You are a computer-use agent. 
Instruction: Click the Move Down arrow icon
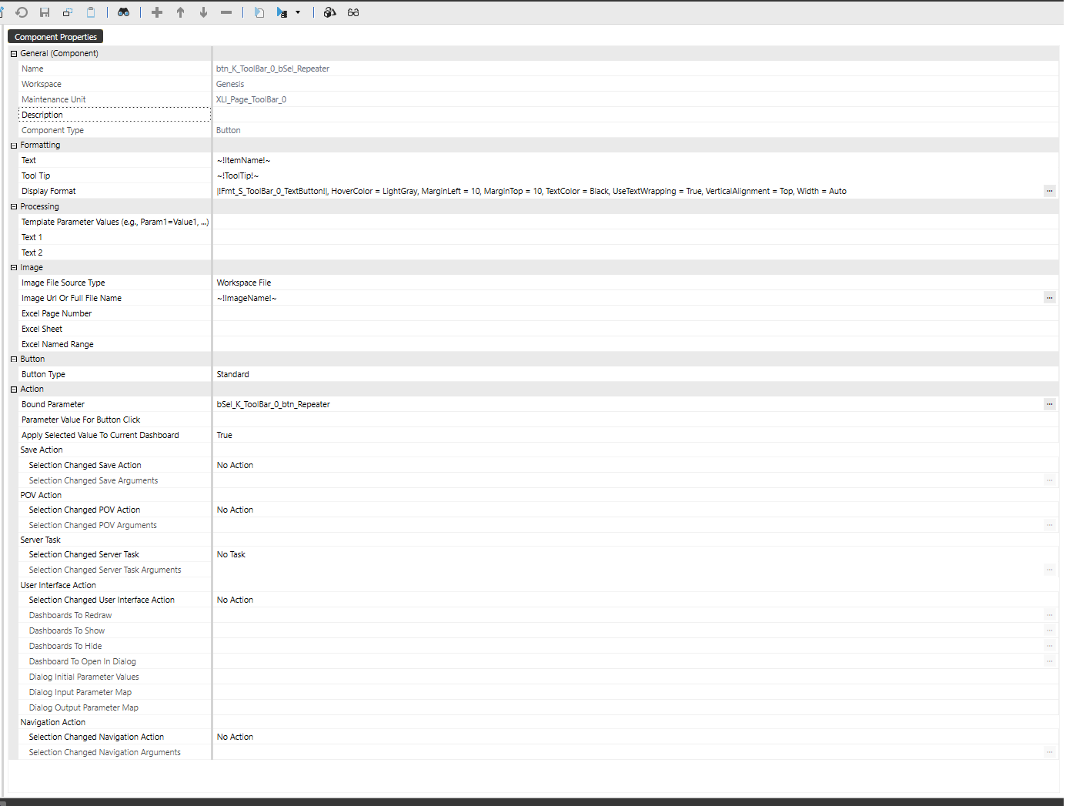click(203, 12)
